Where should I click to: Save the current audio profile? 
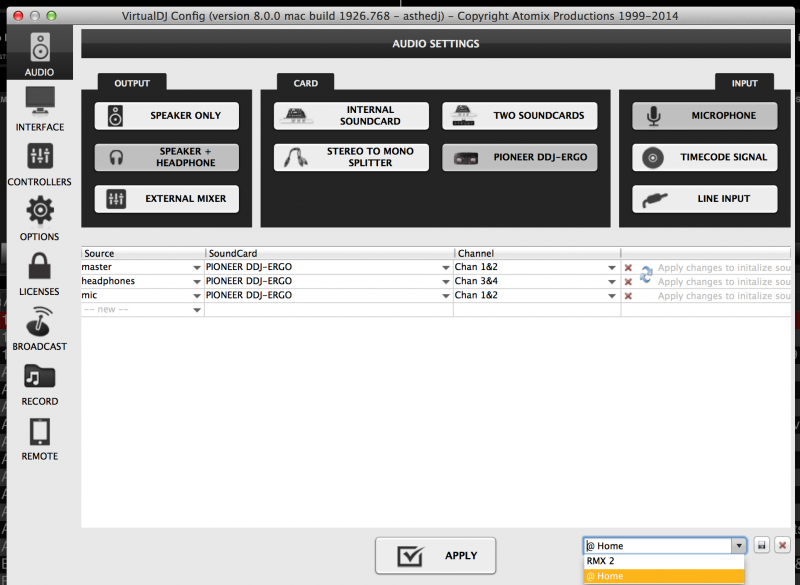(761, 546)
